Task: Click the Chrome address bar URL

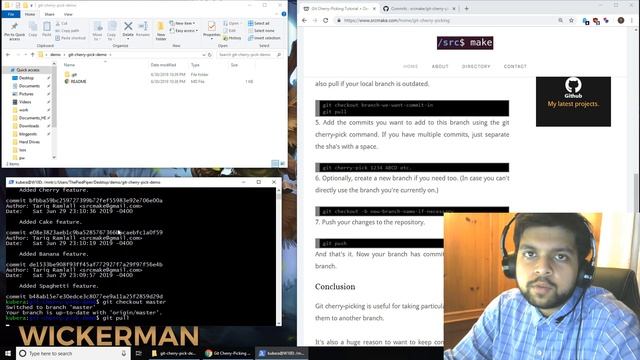Action: [x=396, y=20]
